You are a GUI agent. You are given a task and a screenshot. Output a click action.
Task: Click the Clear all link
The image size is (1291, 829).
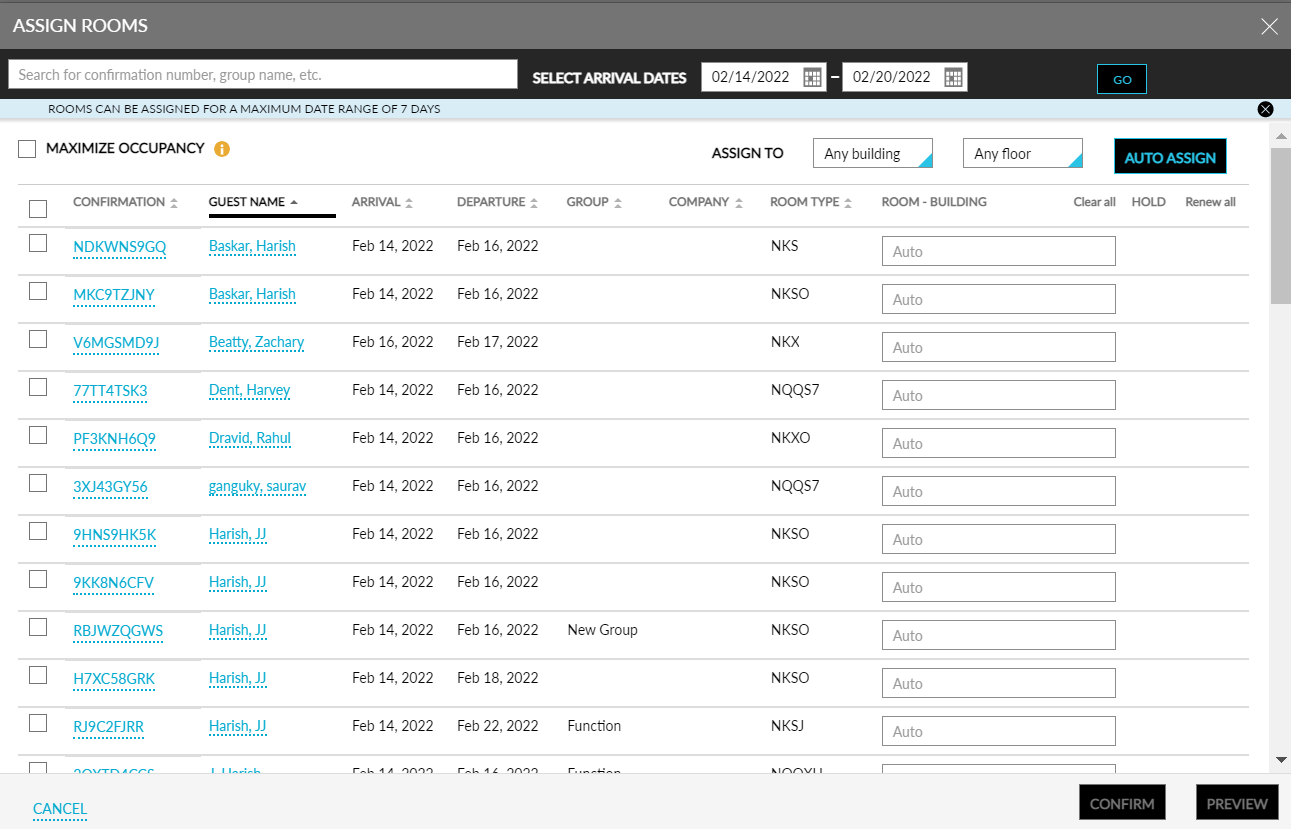tap(1094, 201)
